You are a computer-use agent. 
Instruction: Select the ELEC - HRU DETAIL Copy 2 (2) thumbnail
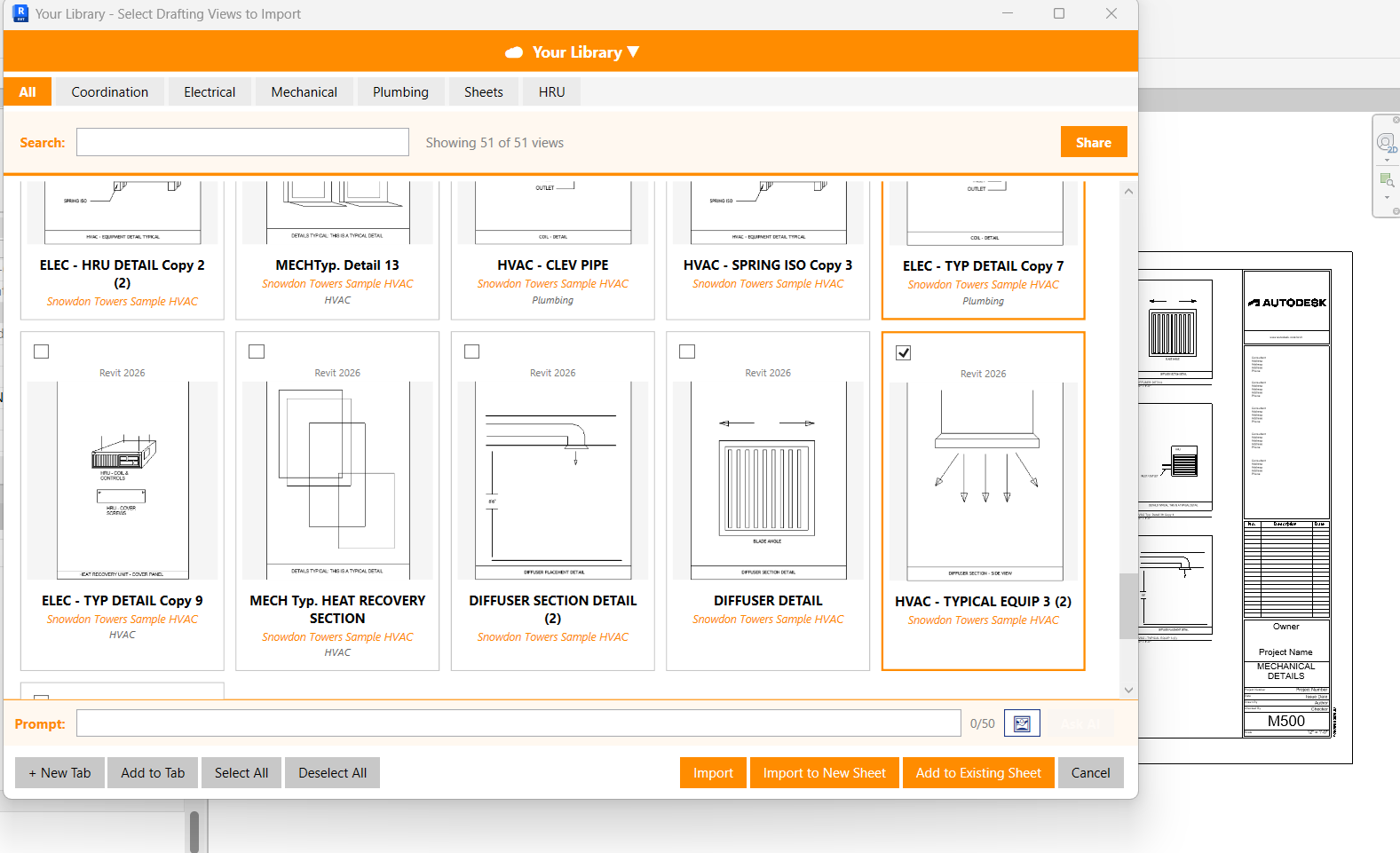pyautogui.click(x=123, y=213)
